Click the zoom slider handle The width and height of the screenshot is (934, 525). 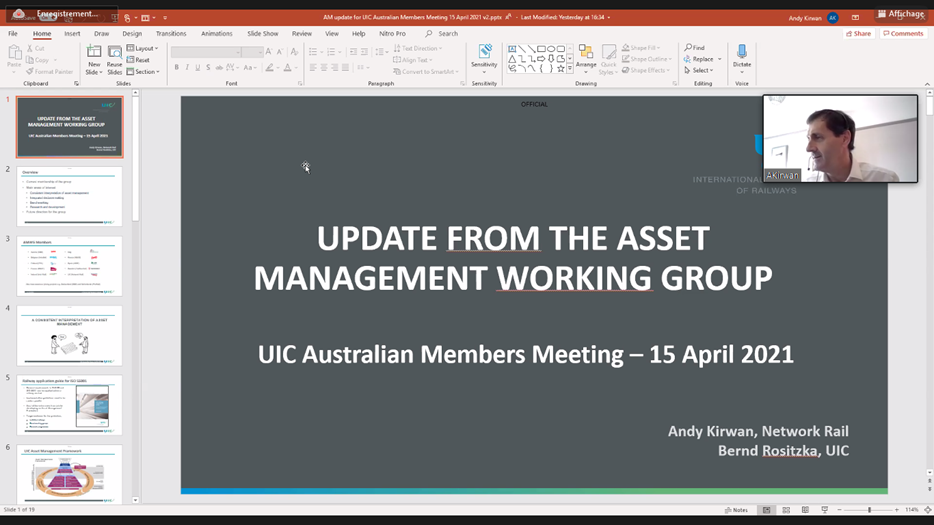click(x=870, y=510)
